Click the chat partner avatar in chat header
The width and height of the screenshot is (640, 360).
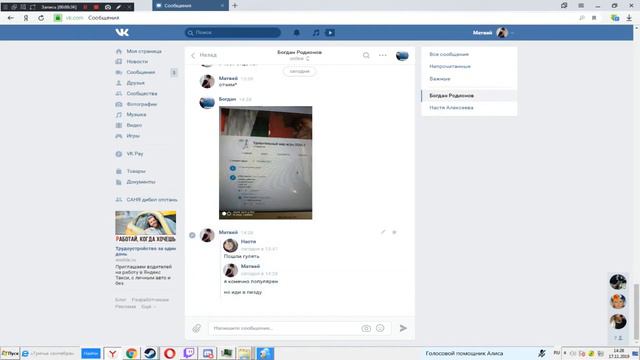click(402, 56)
